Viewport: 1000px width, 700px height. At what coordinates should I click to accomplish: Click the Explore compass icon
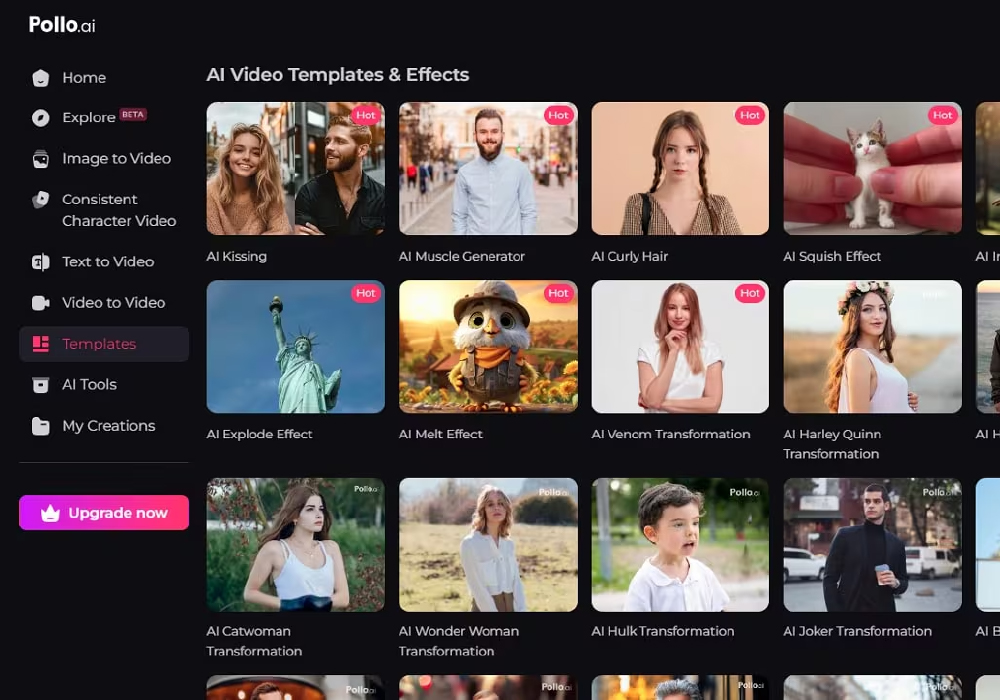coord(40,118)
